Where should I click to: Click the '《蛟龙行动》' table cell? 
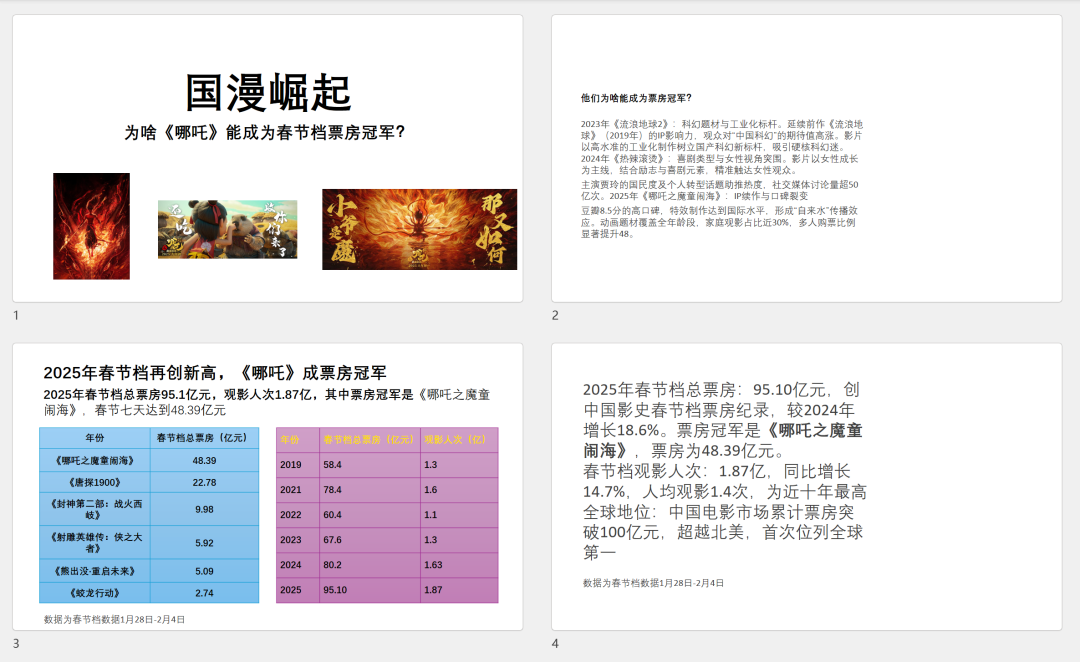[x=95, y=593]
